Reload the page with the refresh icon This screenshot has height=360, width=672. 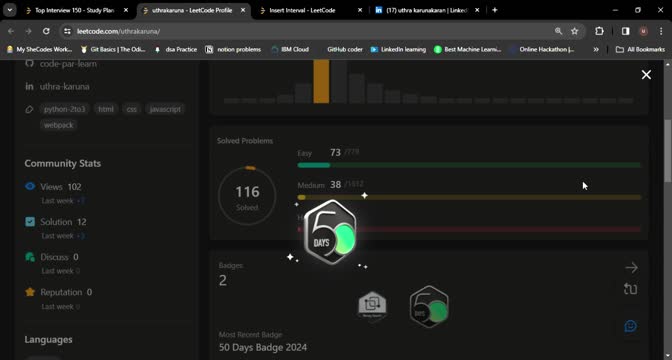[46, 31]
